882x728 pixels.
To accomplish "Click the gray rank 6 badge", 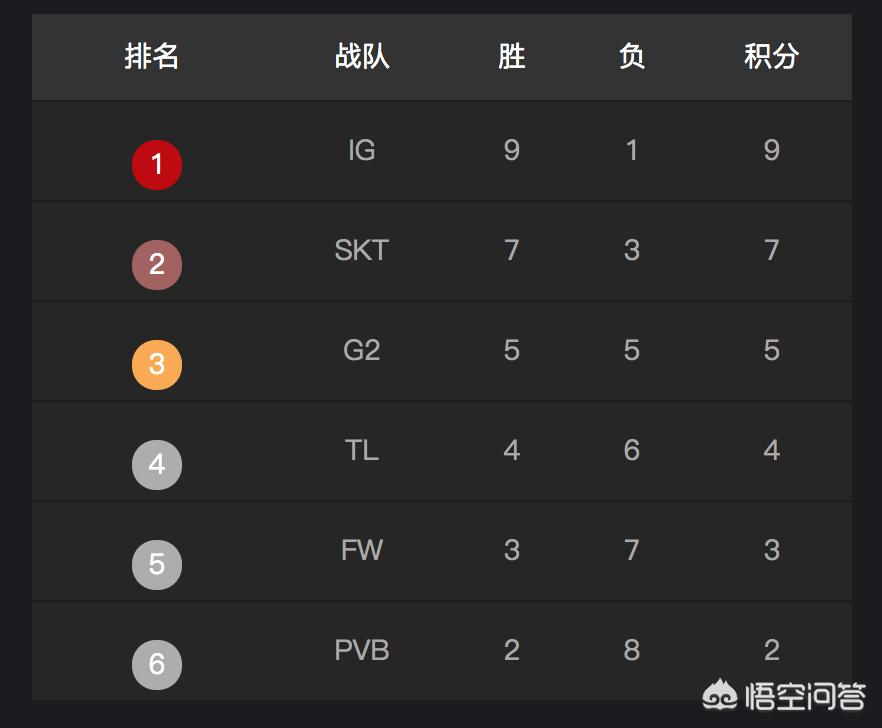I will point(157,664).
